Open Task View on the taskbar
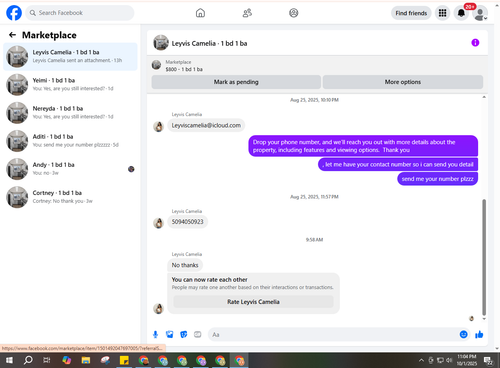Screen dimensions: 500x368 [x=47, y=360]
